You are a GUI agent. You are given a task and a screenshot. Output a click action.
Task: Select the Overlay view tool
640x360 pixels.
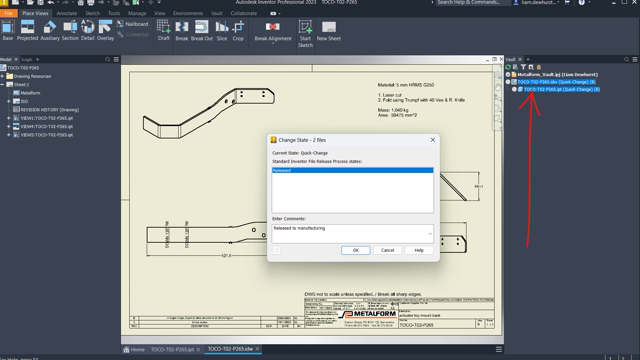[x=105, y=31]
